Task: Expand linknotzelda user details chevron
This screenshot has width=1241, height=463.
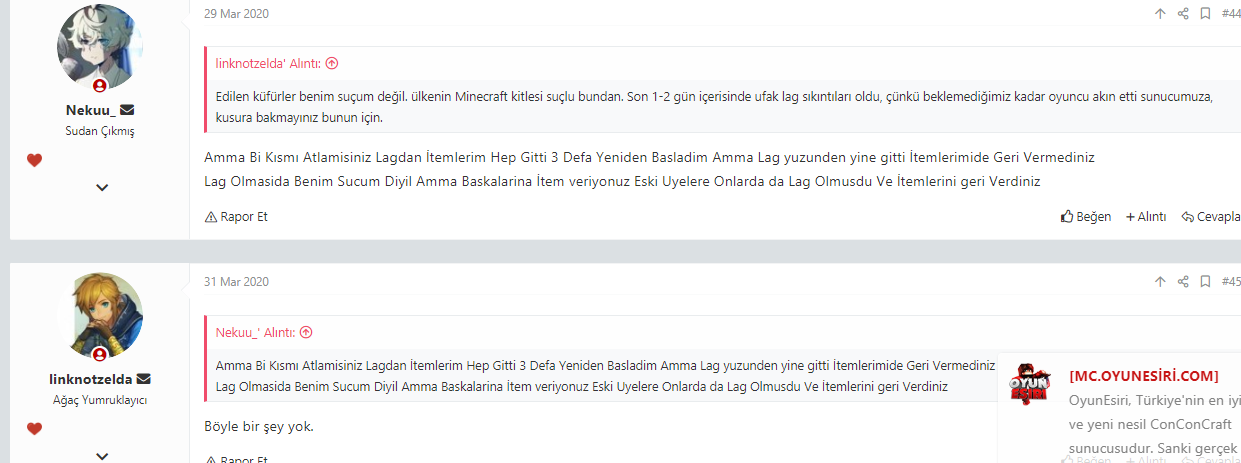Action: pos(102,455)
